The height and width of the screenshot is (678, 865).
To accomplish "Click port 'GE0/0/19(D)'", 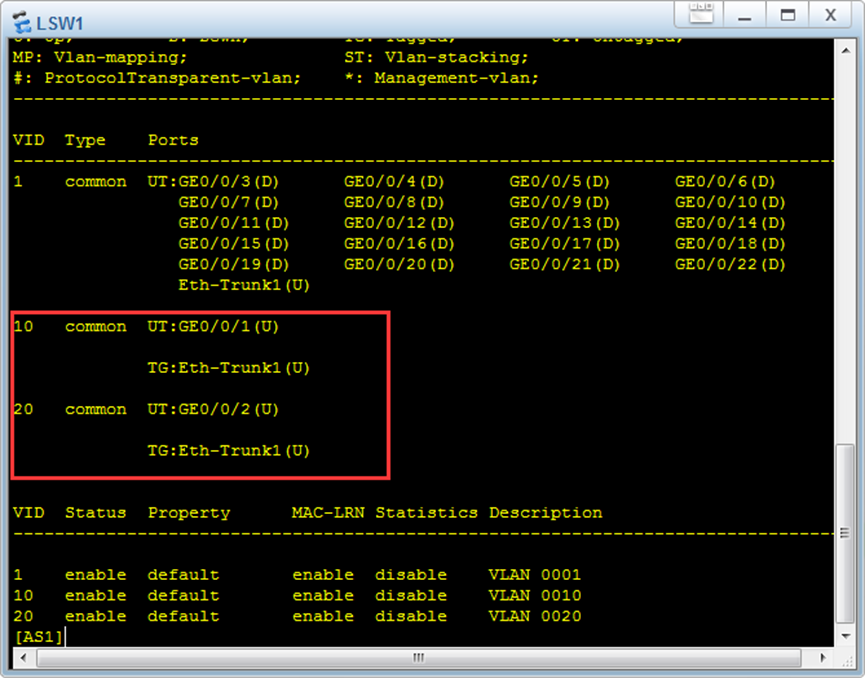I will [x=234, y=264].
